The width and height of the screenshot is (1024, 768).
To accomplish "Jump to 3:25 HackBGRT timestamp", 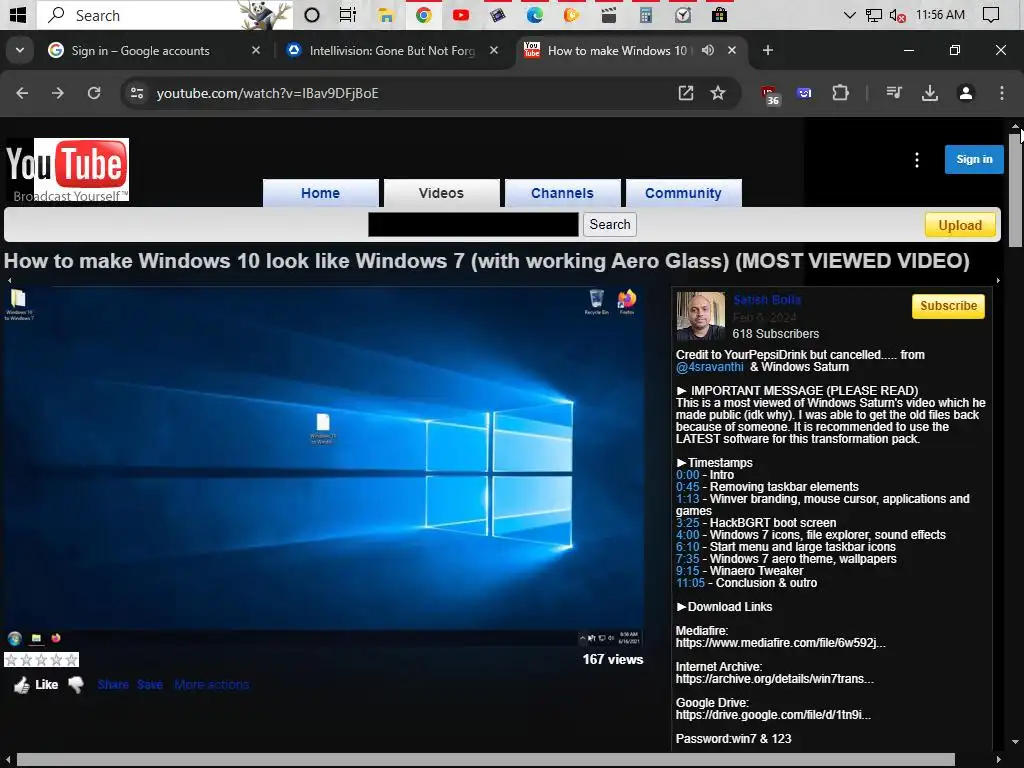I will tap(688, 523).
